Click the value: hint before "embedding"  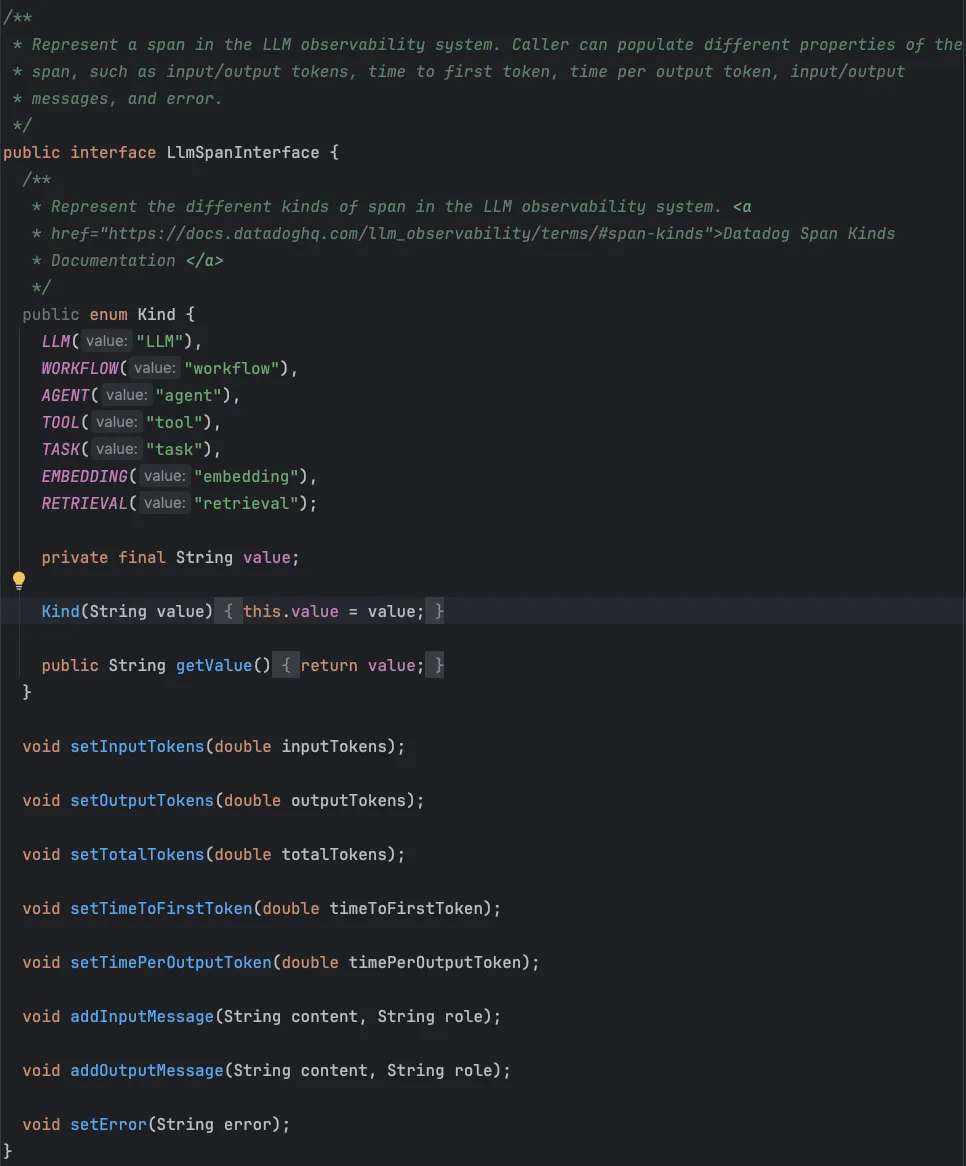(164, 477)
